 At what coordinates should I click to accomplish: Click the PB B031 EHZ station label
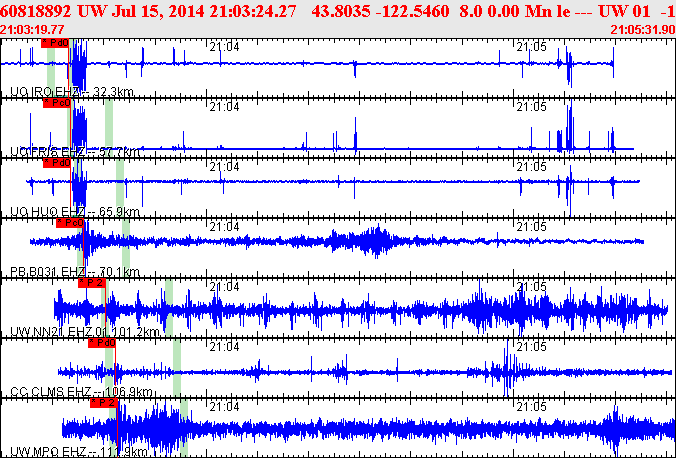click(75, 272)
